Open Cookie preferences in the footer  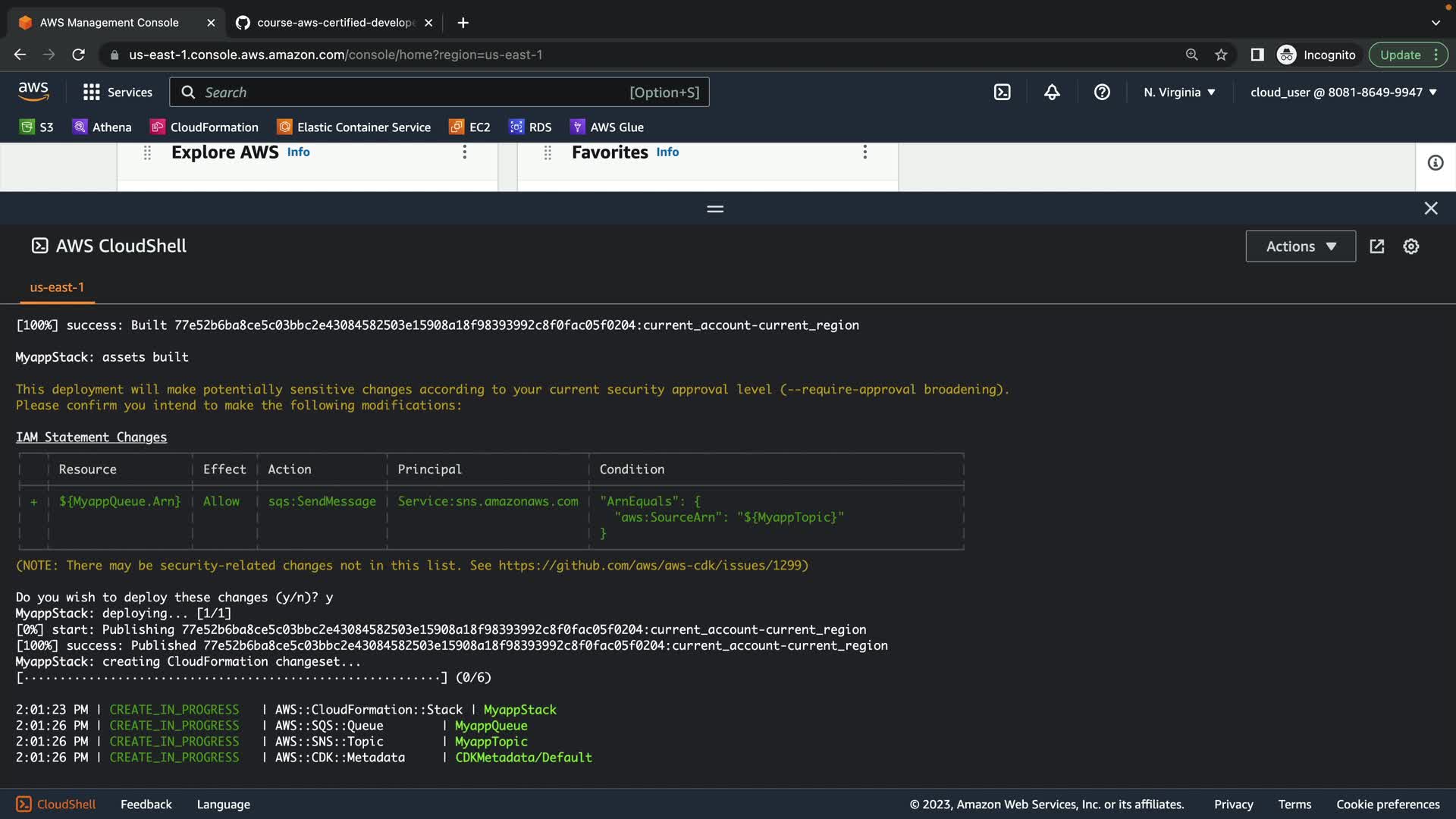[x=1387, y=804]
